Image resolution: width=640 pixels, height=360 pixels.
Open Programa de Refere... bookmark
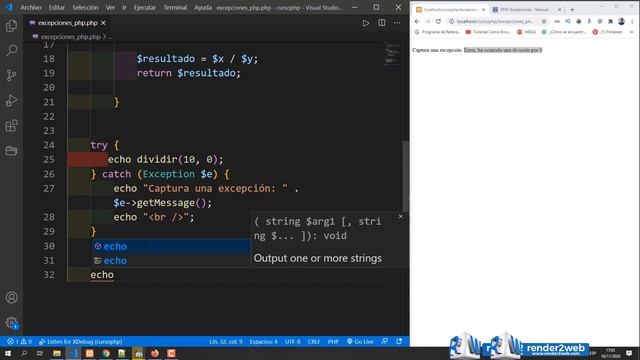[437, 32]
